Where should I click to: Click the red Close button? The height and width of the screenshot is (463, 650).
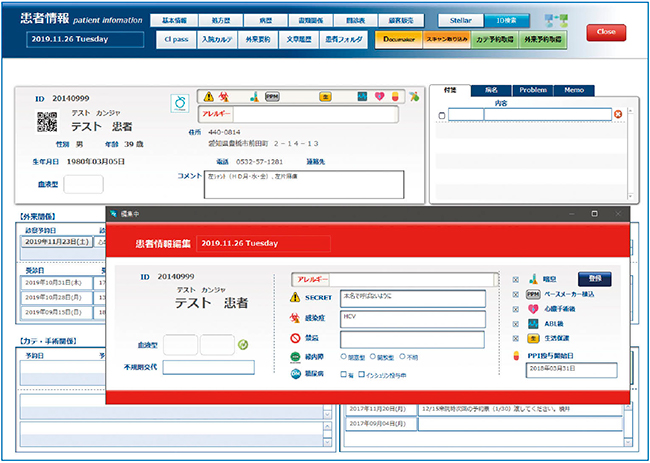click(606, 32)
